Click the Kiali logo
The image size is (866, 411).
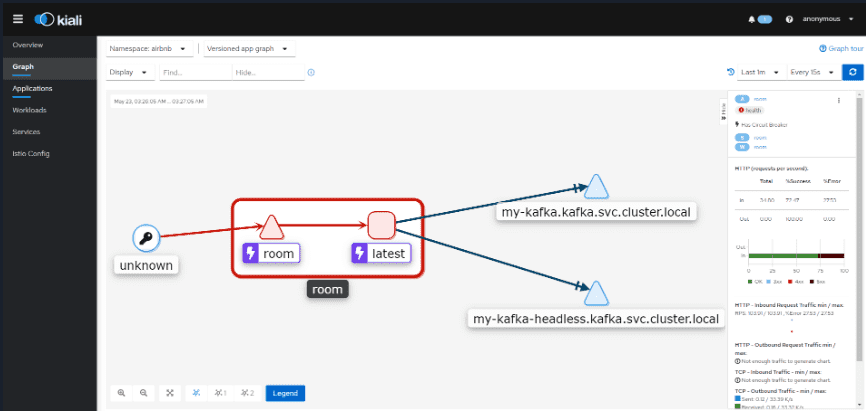coord(58,19)
